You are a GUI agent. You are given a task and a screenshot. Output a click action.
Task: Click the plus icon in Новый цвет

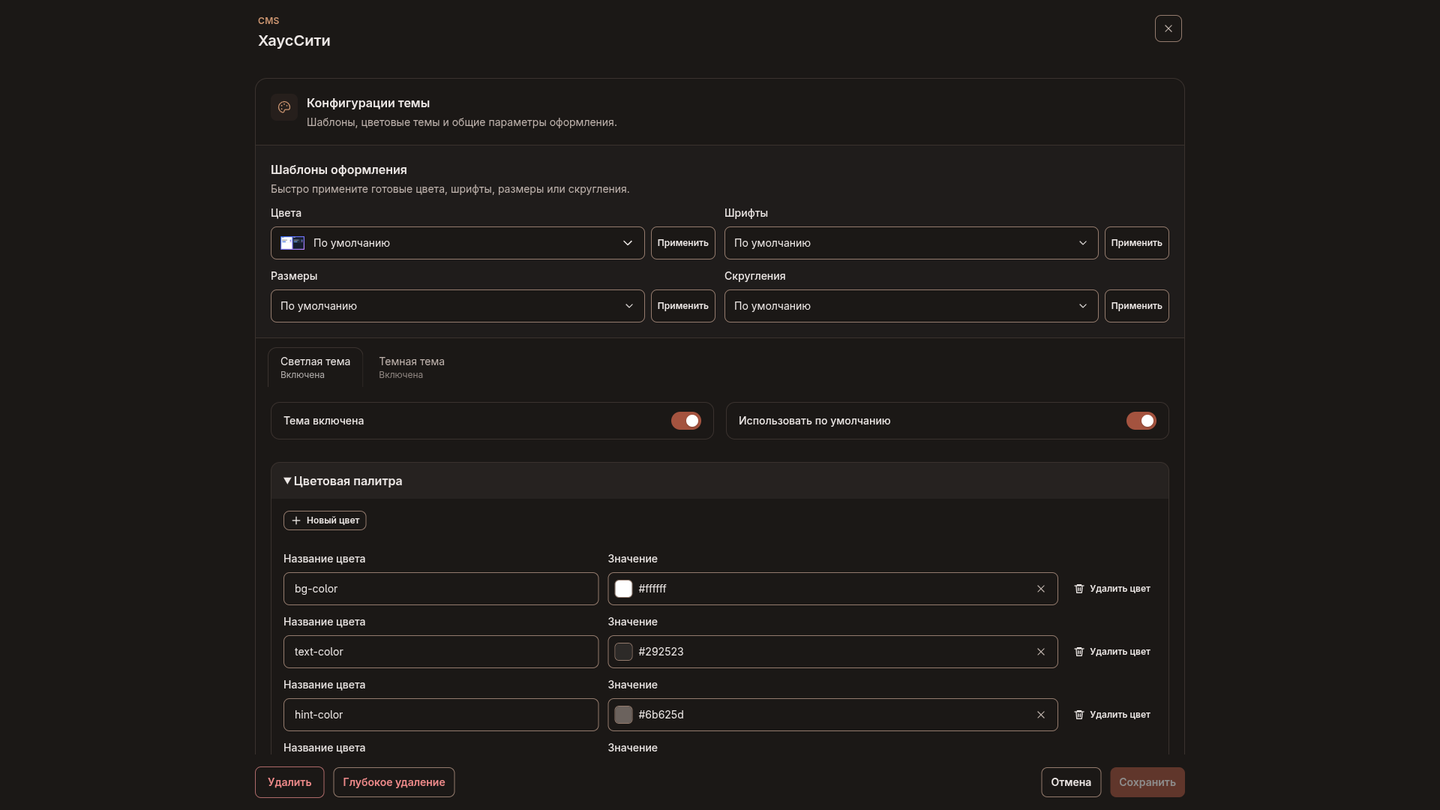click(x=296, y=521)
